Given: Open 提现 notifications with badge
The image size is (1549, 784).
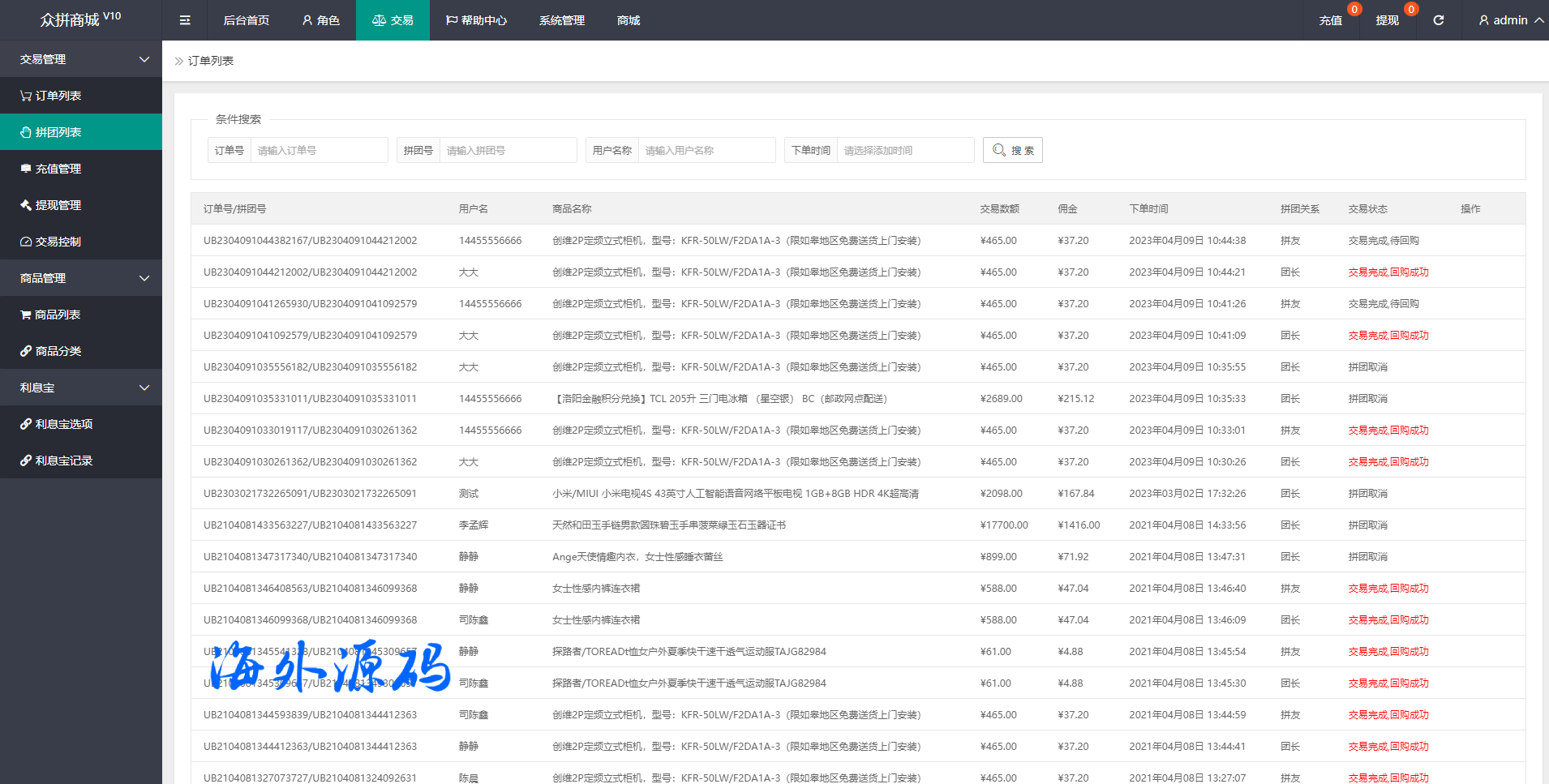Looking at the screenshot, I should pos(1387,20).
